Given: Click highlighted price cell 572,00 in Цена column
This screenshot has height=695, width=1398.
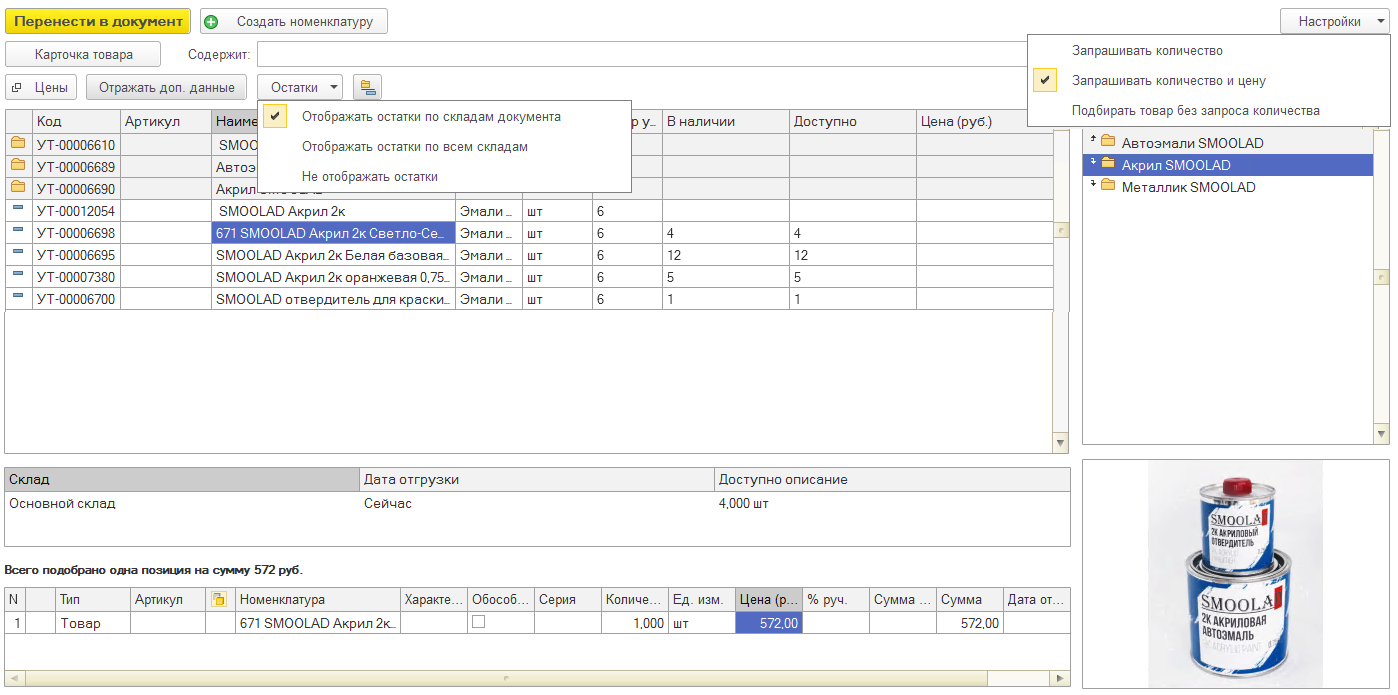Looking at the screenshot, I should tap(770, 623).
